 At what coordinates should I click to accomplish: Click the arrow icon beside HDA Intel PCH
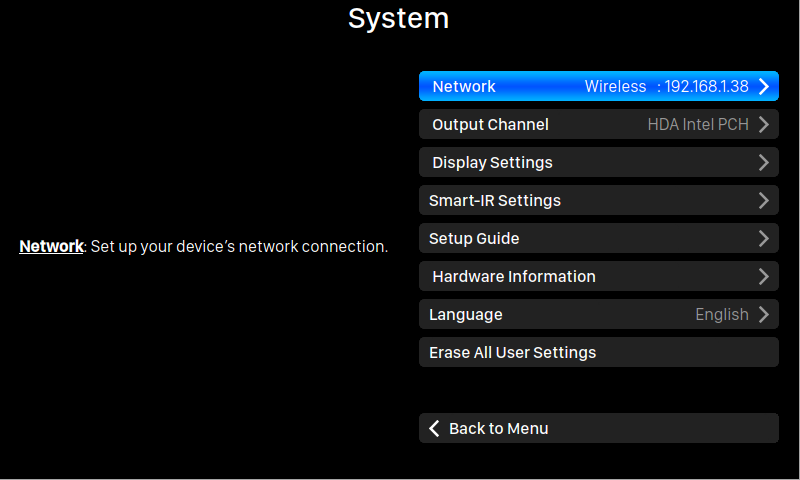tap(764, 124)
